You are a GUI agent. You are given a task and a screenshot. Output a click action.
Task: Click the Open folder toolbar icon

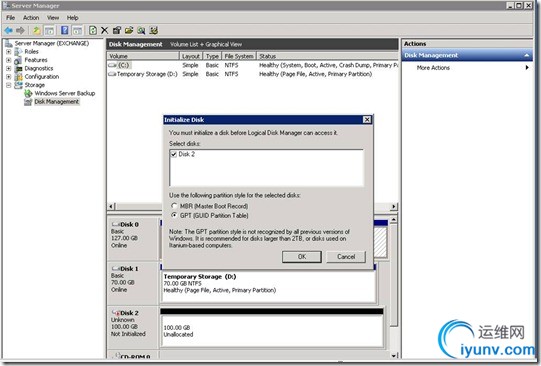click(129, 30)
